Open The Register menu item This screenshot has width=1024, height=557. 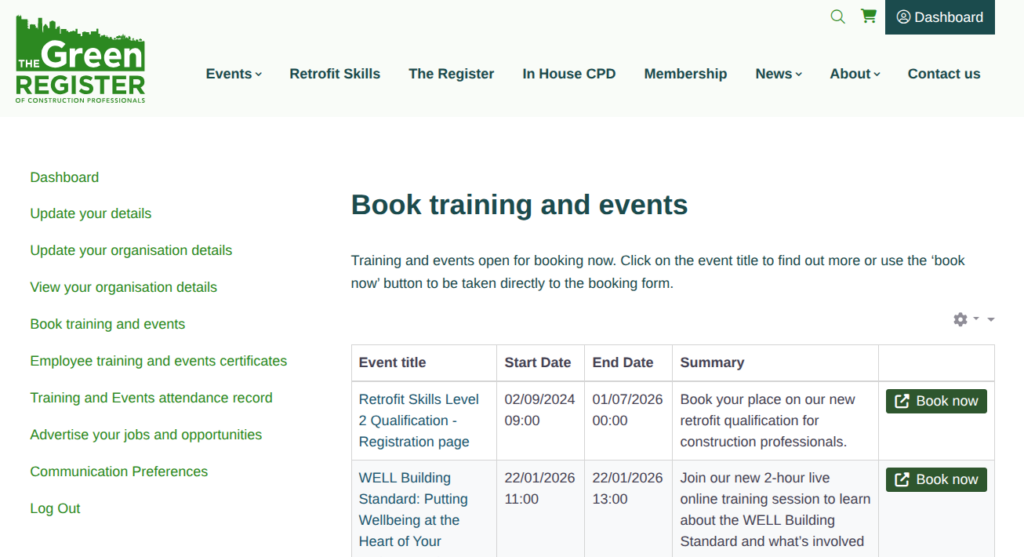[x=451, y=74]
